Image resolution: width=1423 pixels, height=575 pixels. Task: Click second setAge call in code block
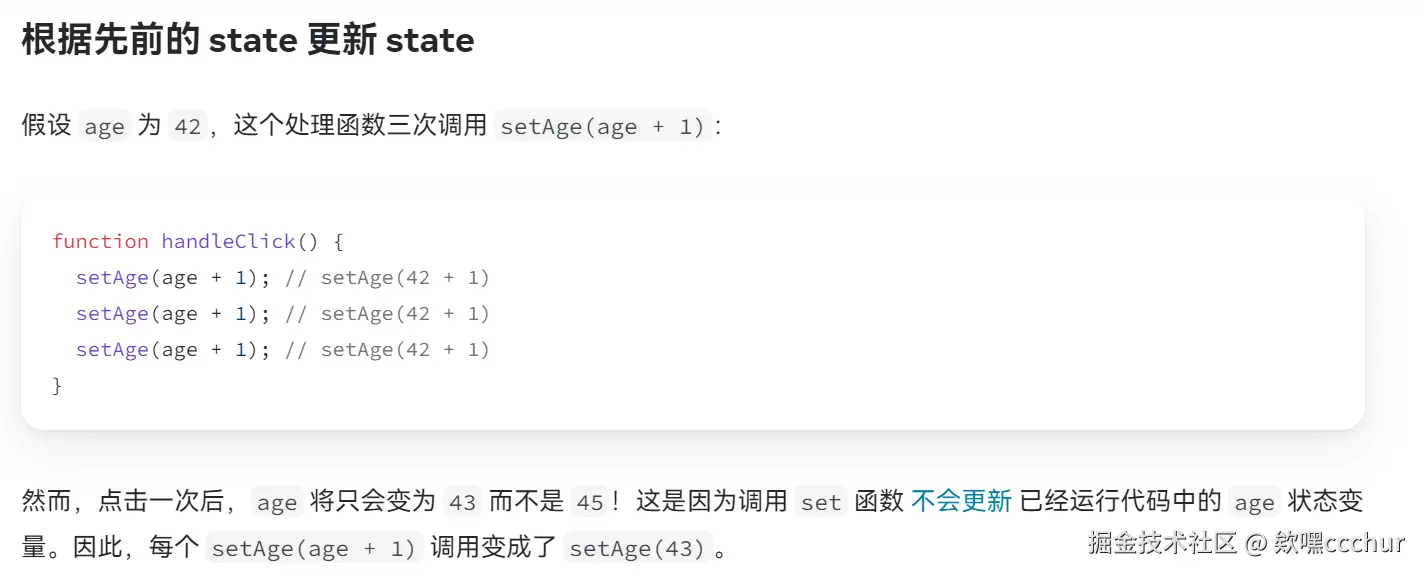pyautogui.click(x=112, y=313)
